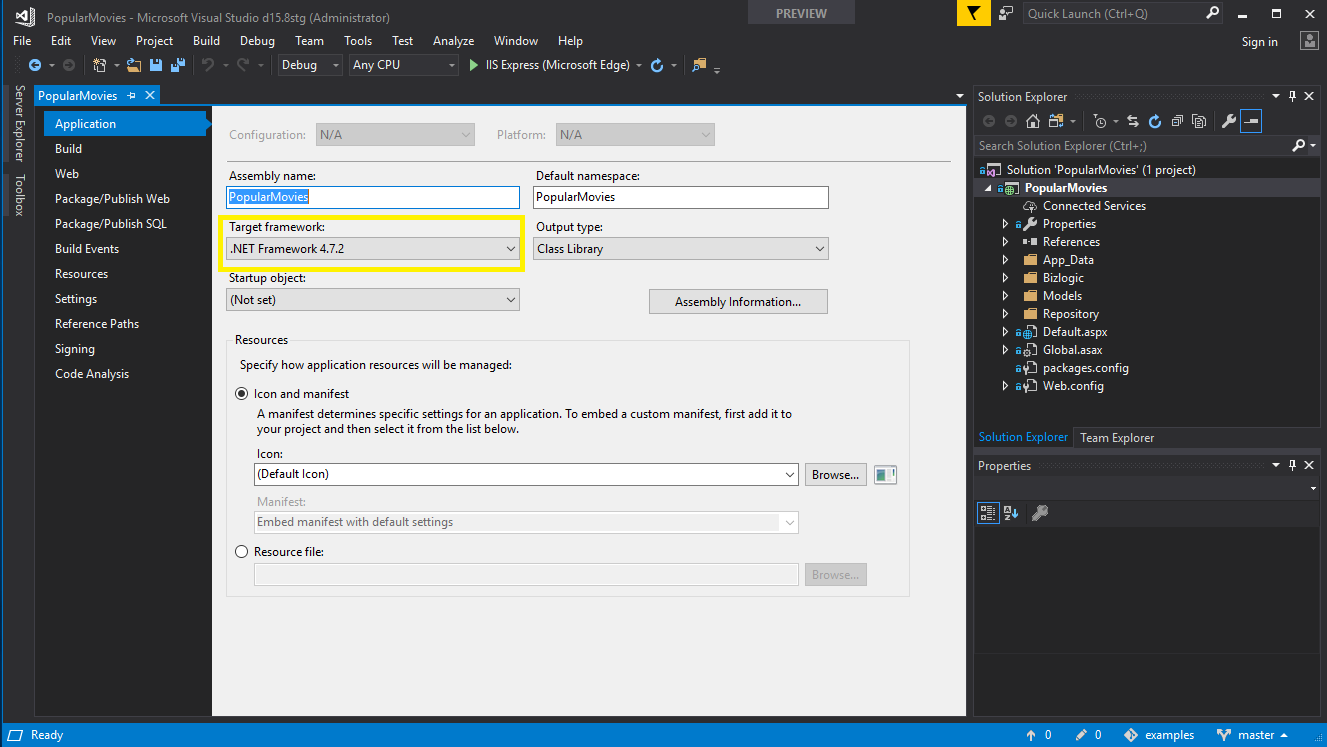Open Properties wrench icon in Solution Explorer
The width and height of the screenshot is (1327, 747).
1229,121
